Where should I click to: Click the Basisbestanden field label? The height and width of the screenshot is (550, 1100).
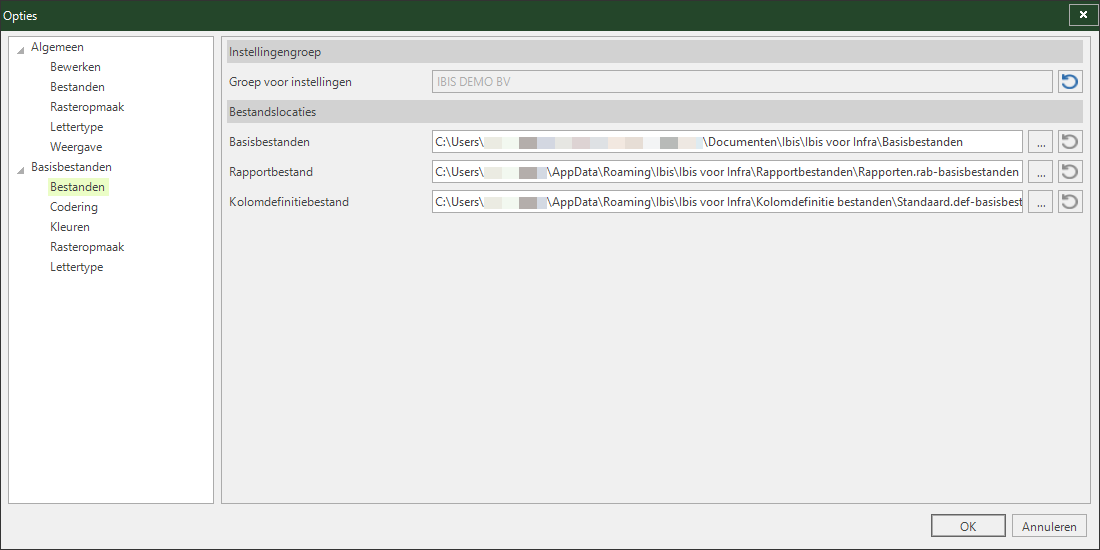[269, 142]
